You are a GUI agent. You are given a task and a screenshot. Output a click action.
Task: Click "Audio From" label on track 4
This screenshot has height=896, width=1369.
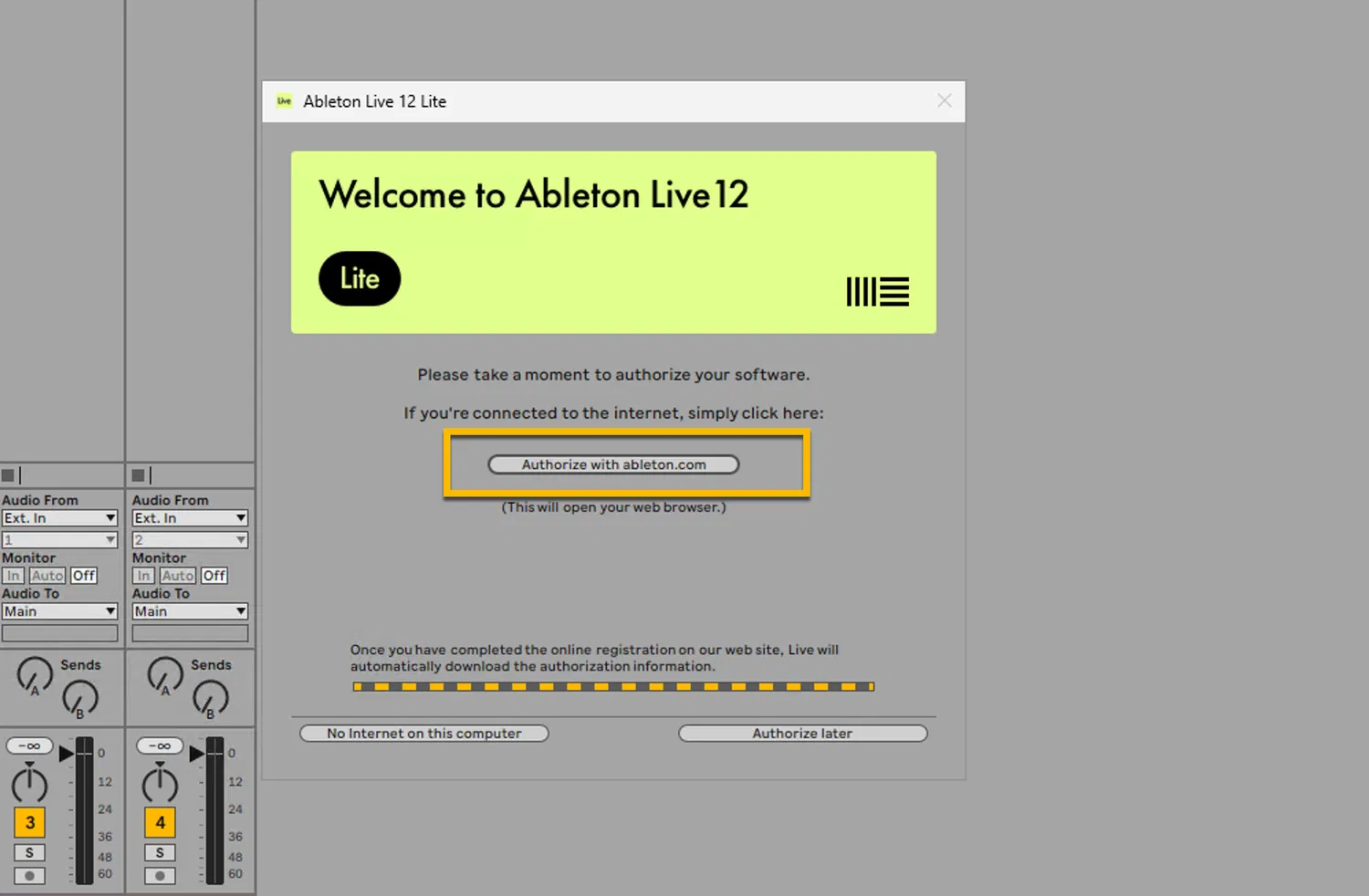tap(171, 500)
